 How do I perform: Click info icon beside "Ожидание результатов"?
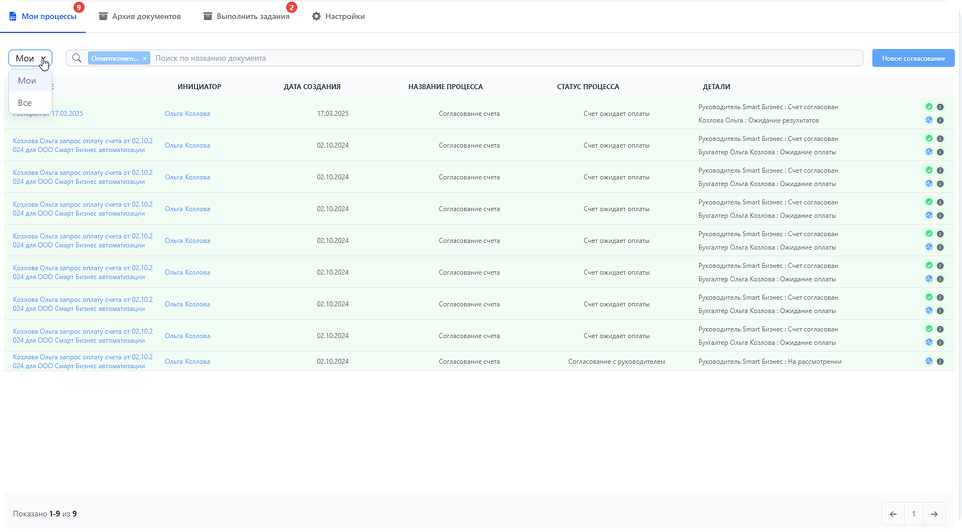940,120
